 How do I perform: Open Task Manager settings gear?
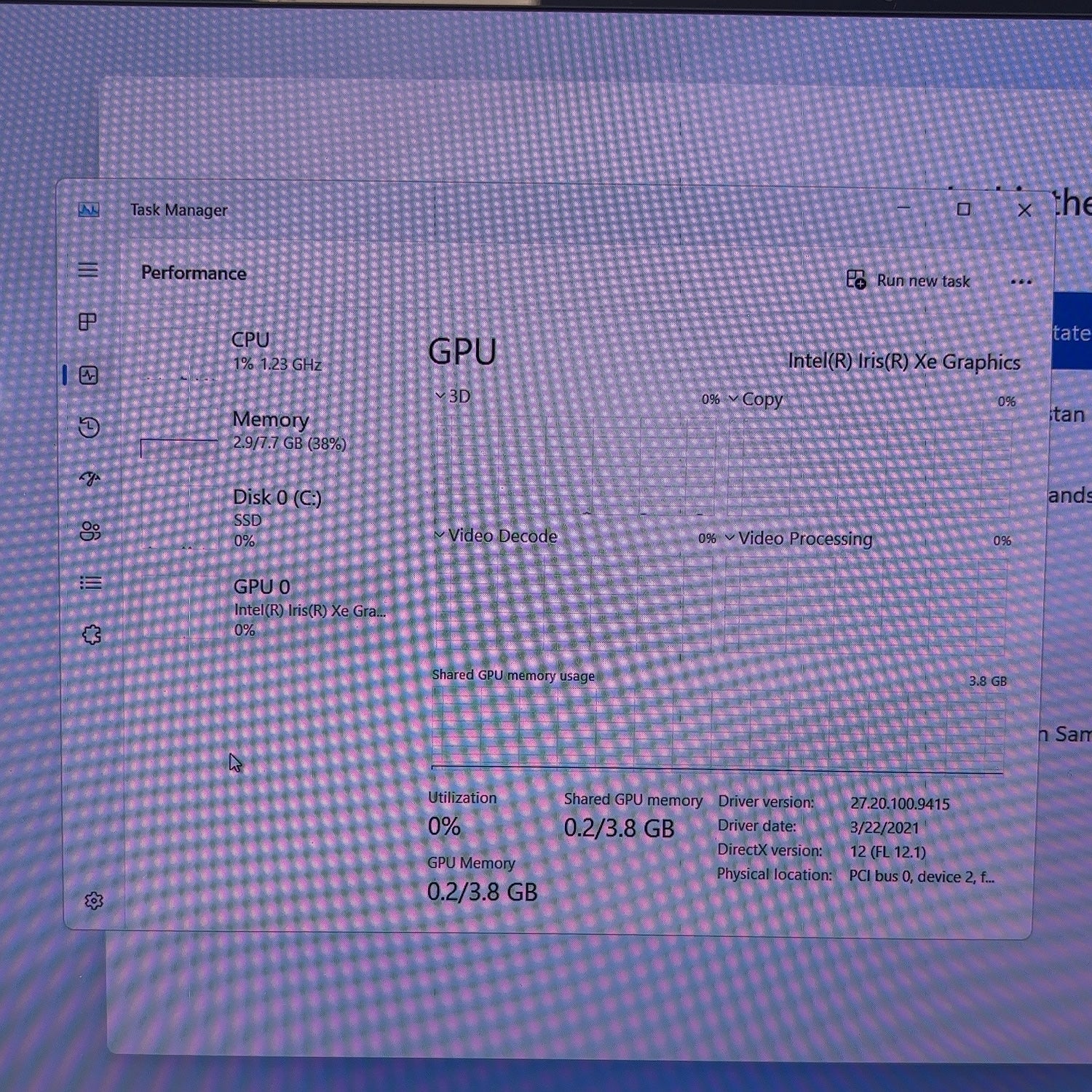(94, 901)
